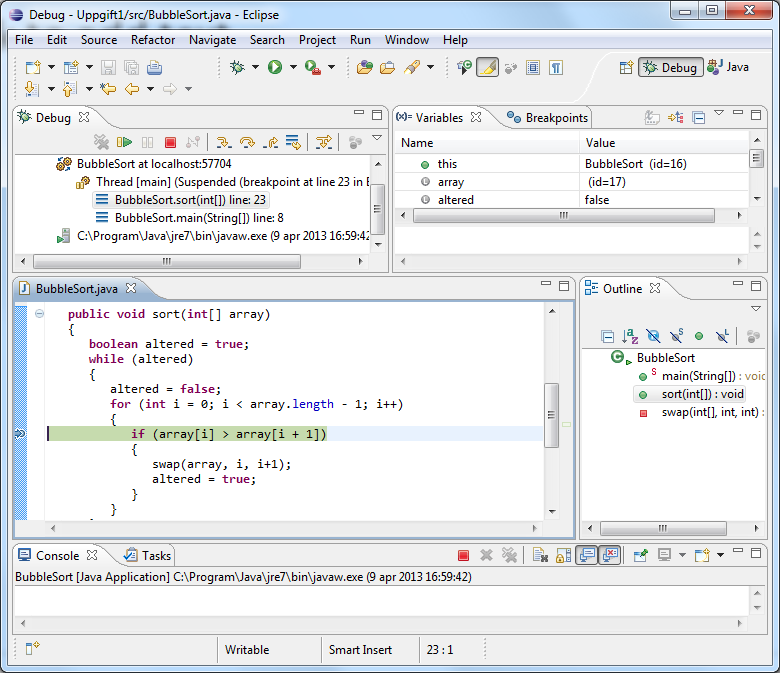Switch to the Tasks tab
The width and height of the screenshot is (780, 673).
pos(148,556)
